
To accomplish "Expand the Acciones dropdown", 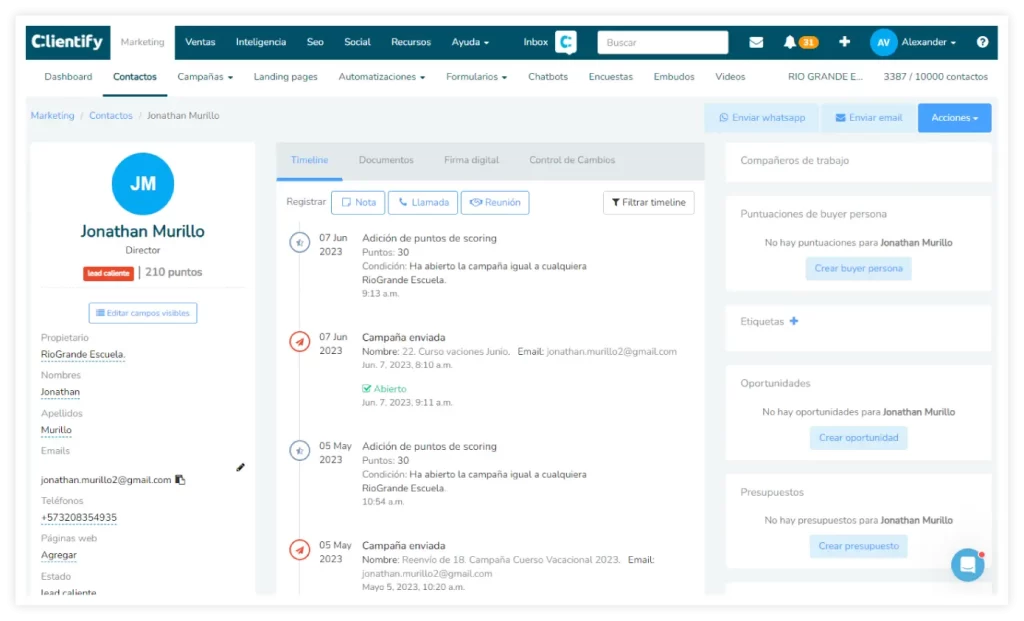I will pyautogui.click(x=954, y=118).
